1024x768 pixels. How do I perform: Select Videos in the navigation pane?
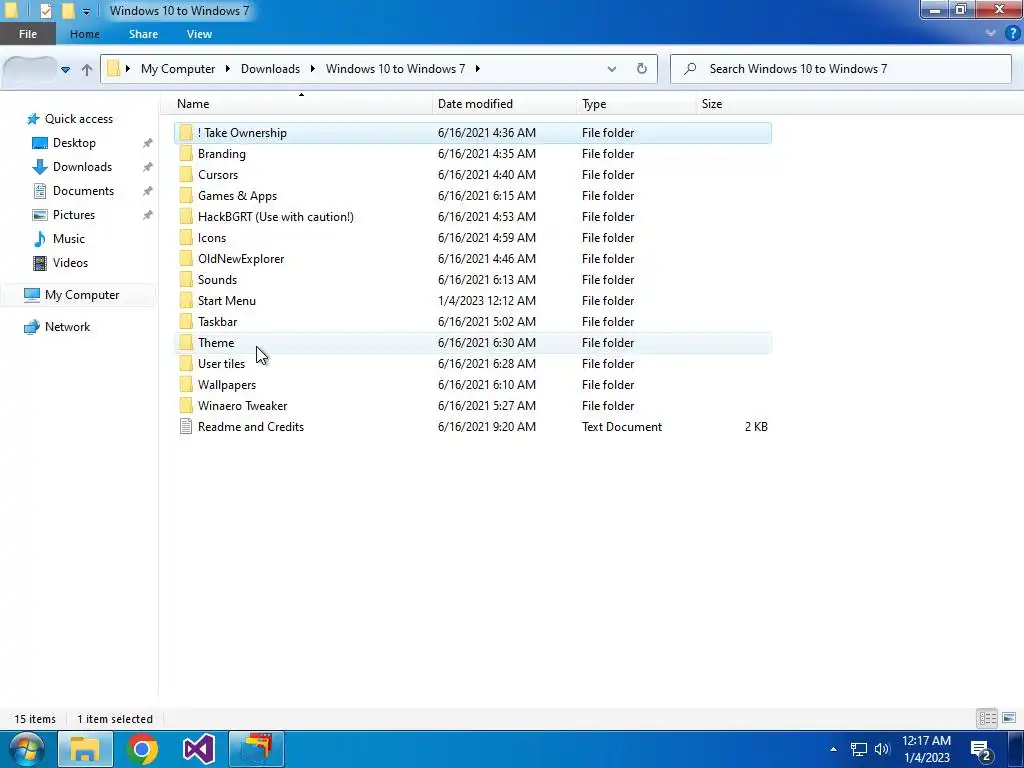click(x=70, y=263)
